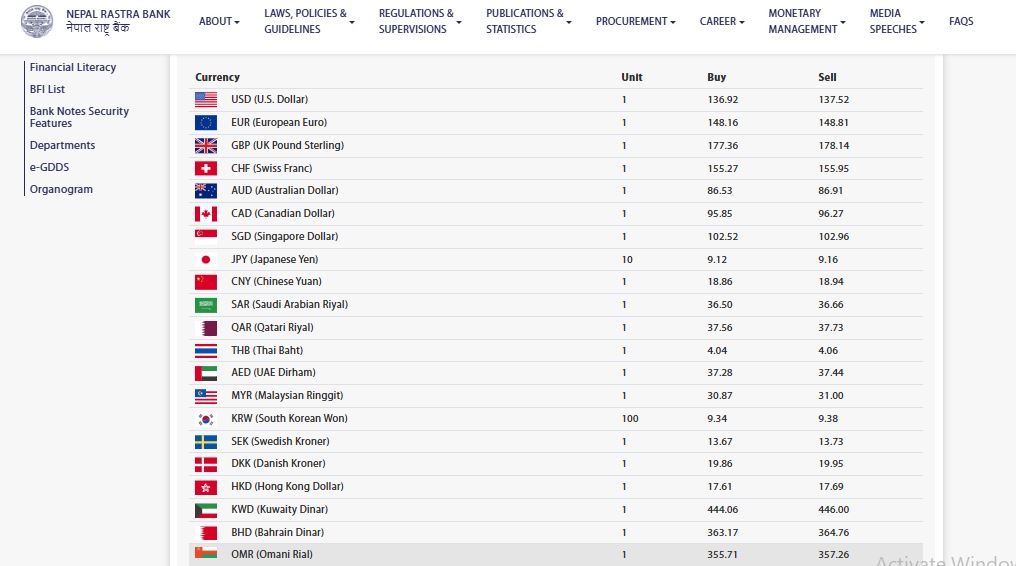Image resolution: width=1016 pixels, height=566 pixels.
Task: Click the UK Pound Sterling flag icon
Action: point(206,145)
